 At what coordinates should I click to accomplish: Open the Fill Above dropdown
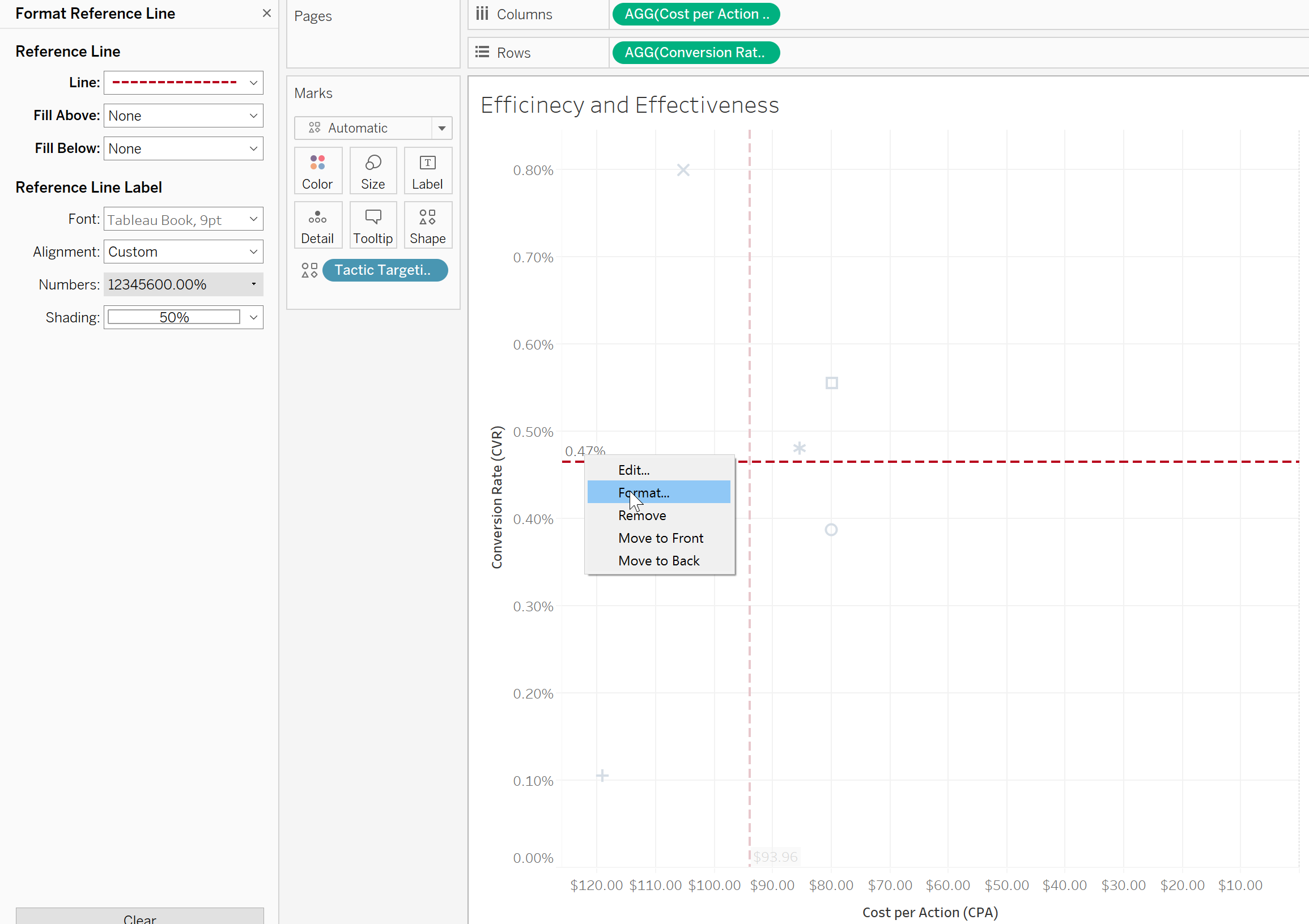pos(183,116)
